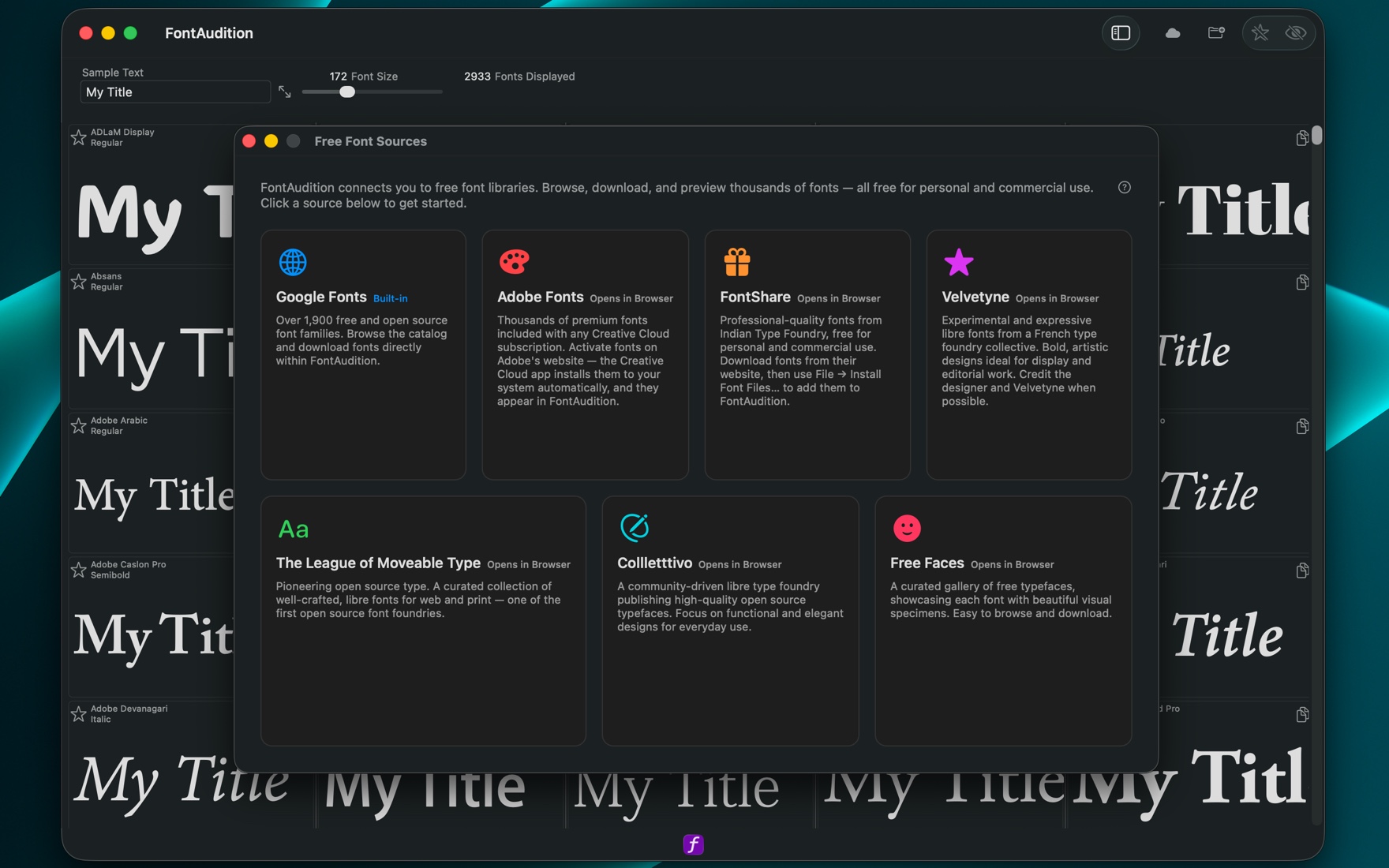1389x868 pixels.
Task: Click the 172 Font Size label
Action: (x=364, y=77)
